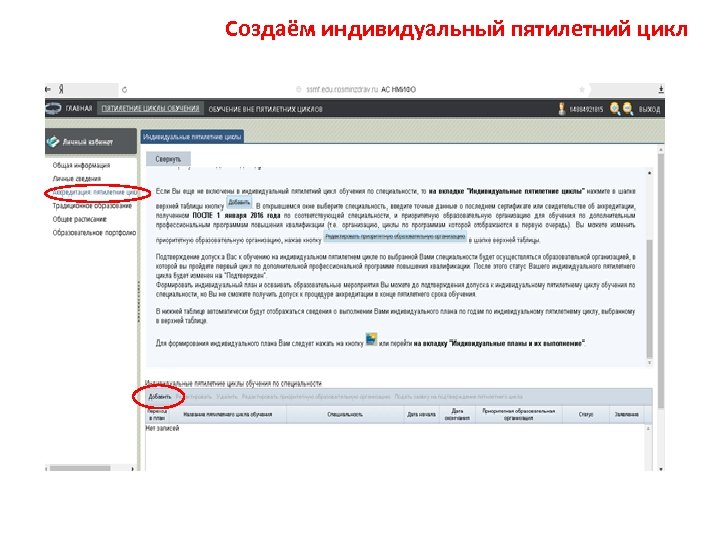720x540 pixels.
Task: Click the Специальность column header
Action: (x=345, y=415)
